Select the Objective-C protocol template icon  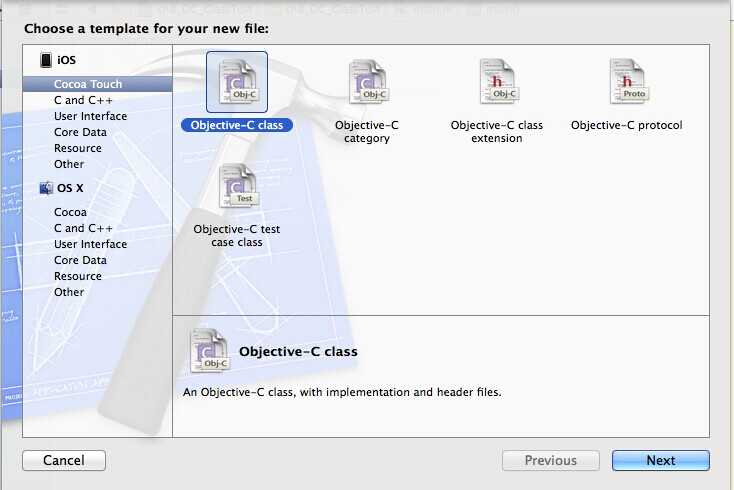point(628,81)
